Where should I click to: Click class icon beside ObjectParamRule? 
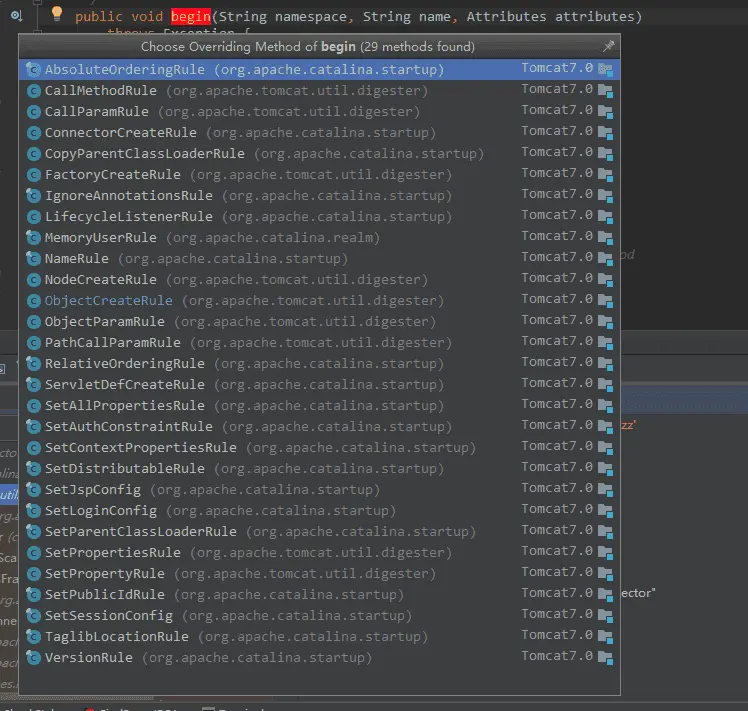point(33,322)
